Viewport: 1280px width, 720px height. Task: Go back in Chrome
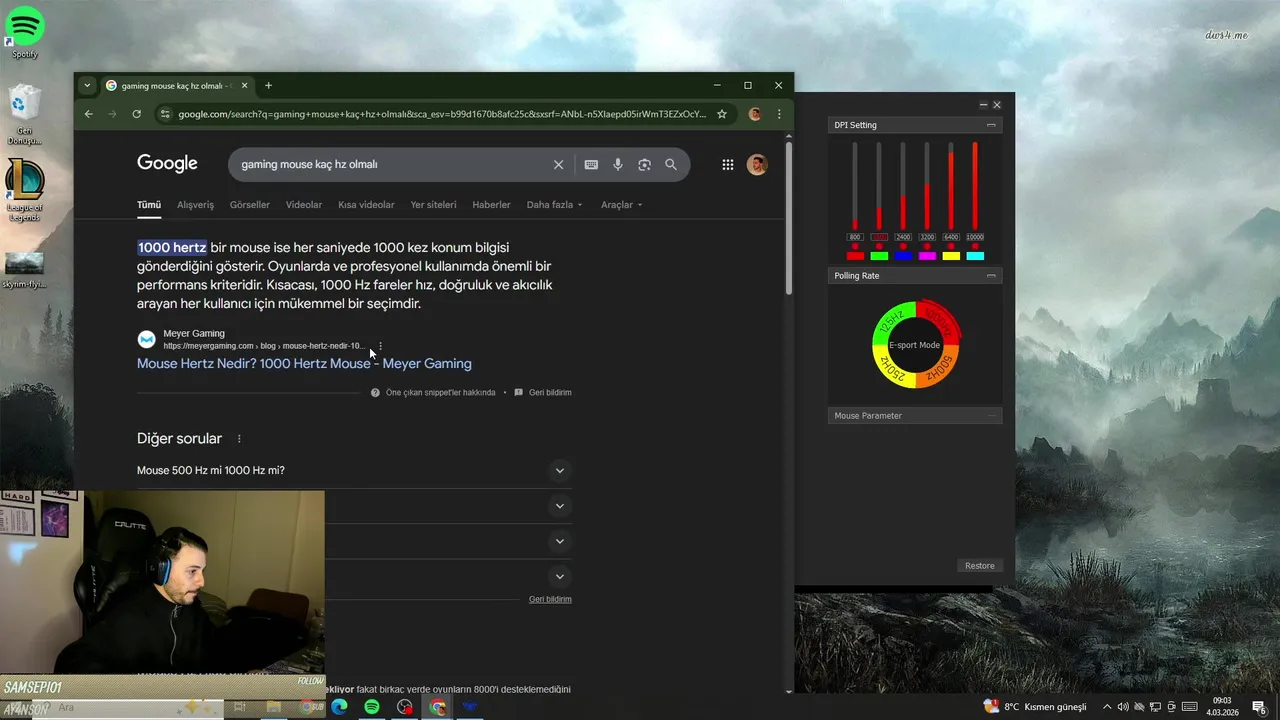point(88,114)
